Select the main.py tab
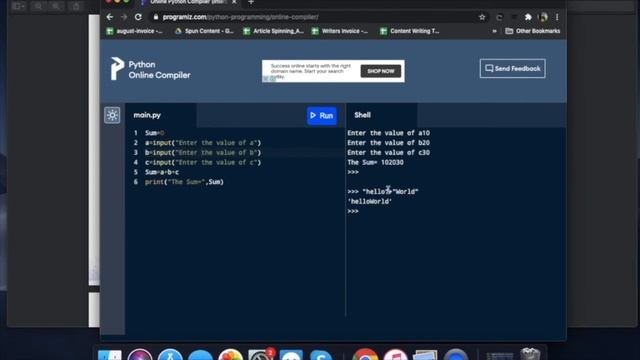 tap(147, 116)
